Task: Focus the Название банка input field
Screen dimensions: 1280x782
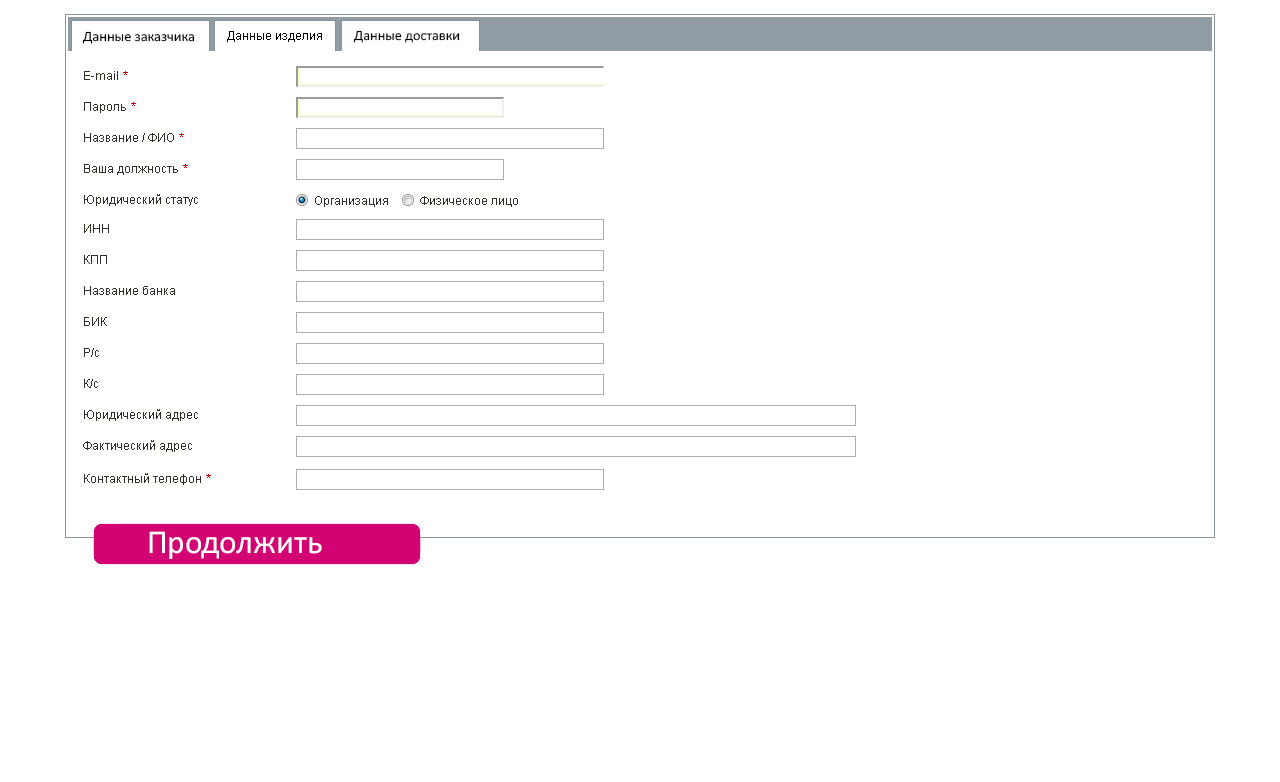Action: [450, 292]
